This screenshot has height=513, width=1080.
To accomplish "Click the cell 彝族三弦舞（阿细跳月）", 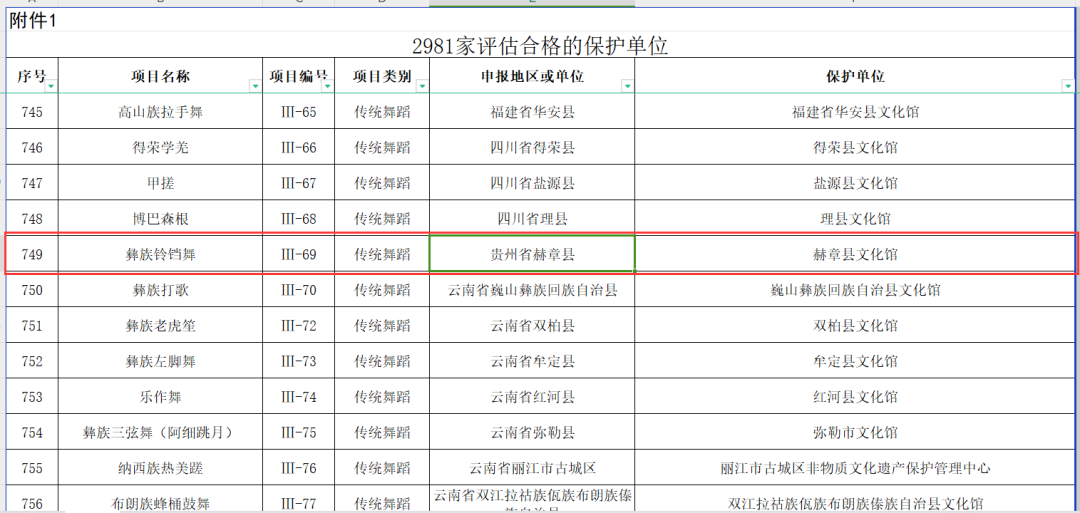I will (160, 433).
